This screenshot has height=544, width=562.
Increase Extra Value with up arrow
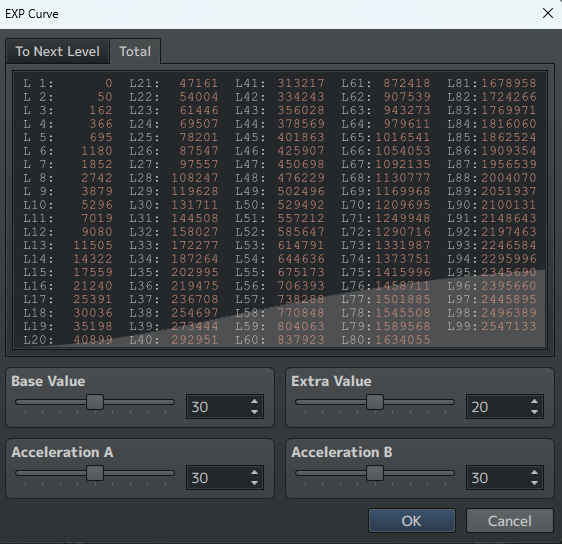pos(534,401)
